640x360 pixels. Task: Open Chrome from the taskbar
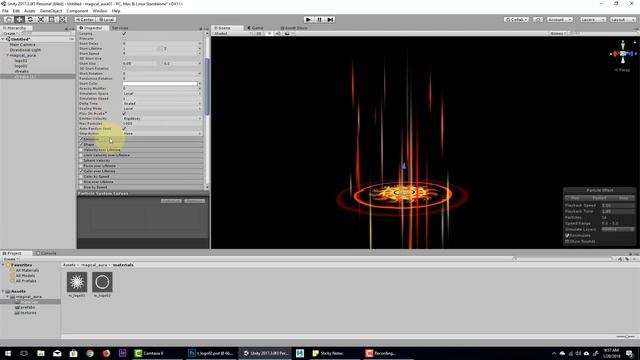click(90, 353)
